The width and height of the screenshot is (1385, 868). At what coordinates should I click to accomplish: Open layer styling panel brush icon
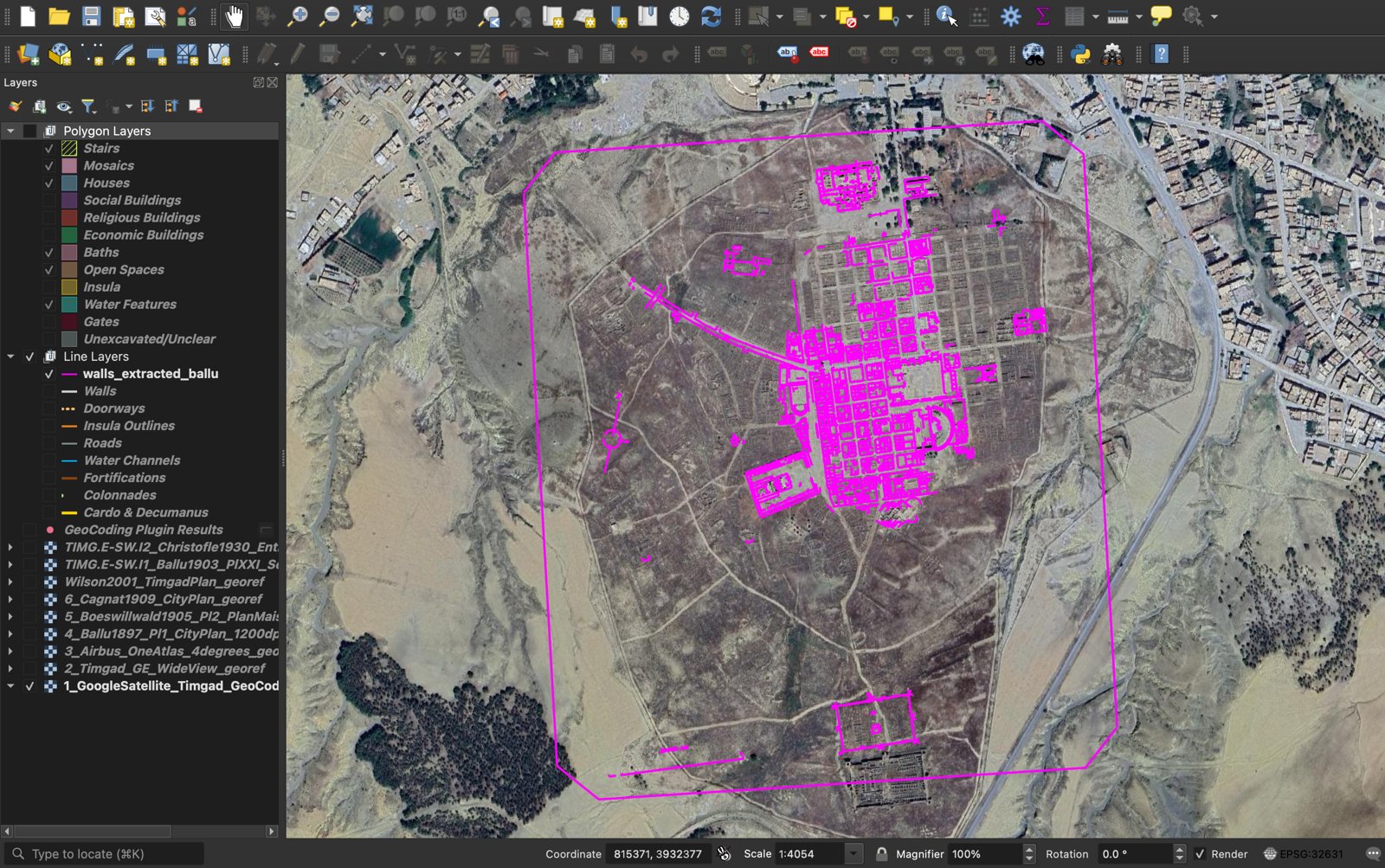click(x=16, y=106)
